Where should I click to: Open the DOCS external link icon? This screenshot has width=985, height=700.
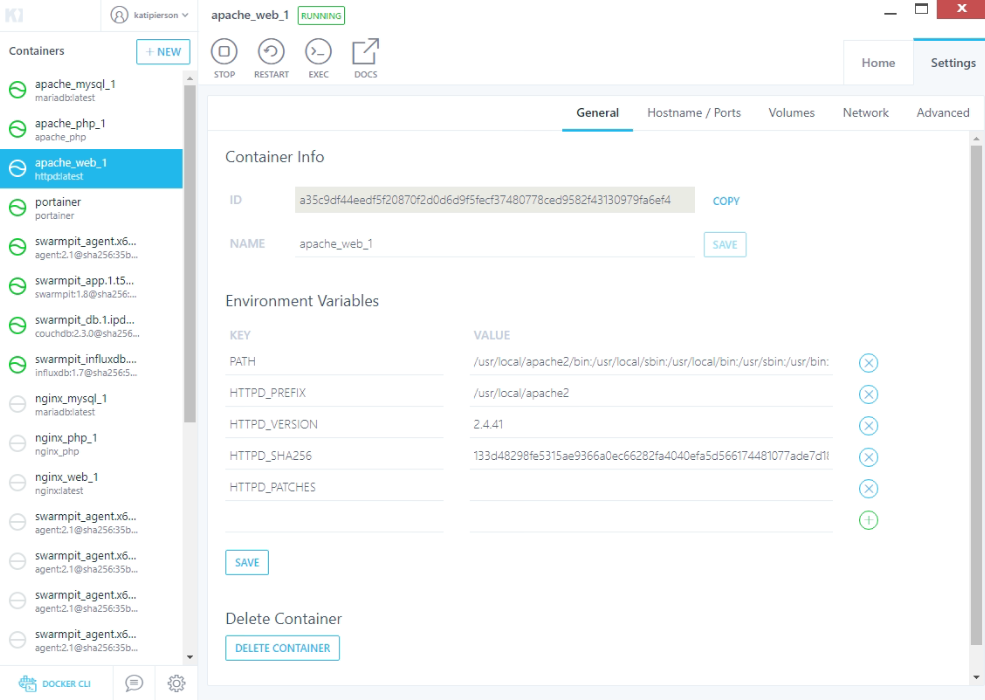(366, 53)
